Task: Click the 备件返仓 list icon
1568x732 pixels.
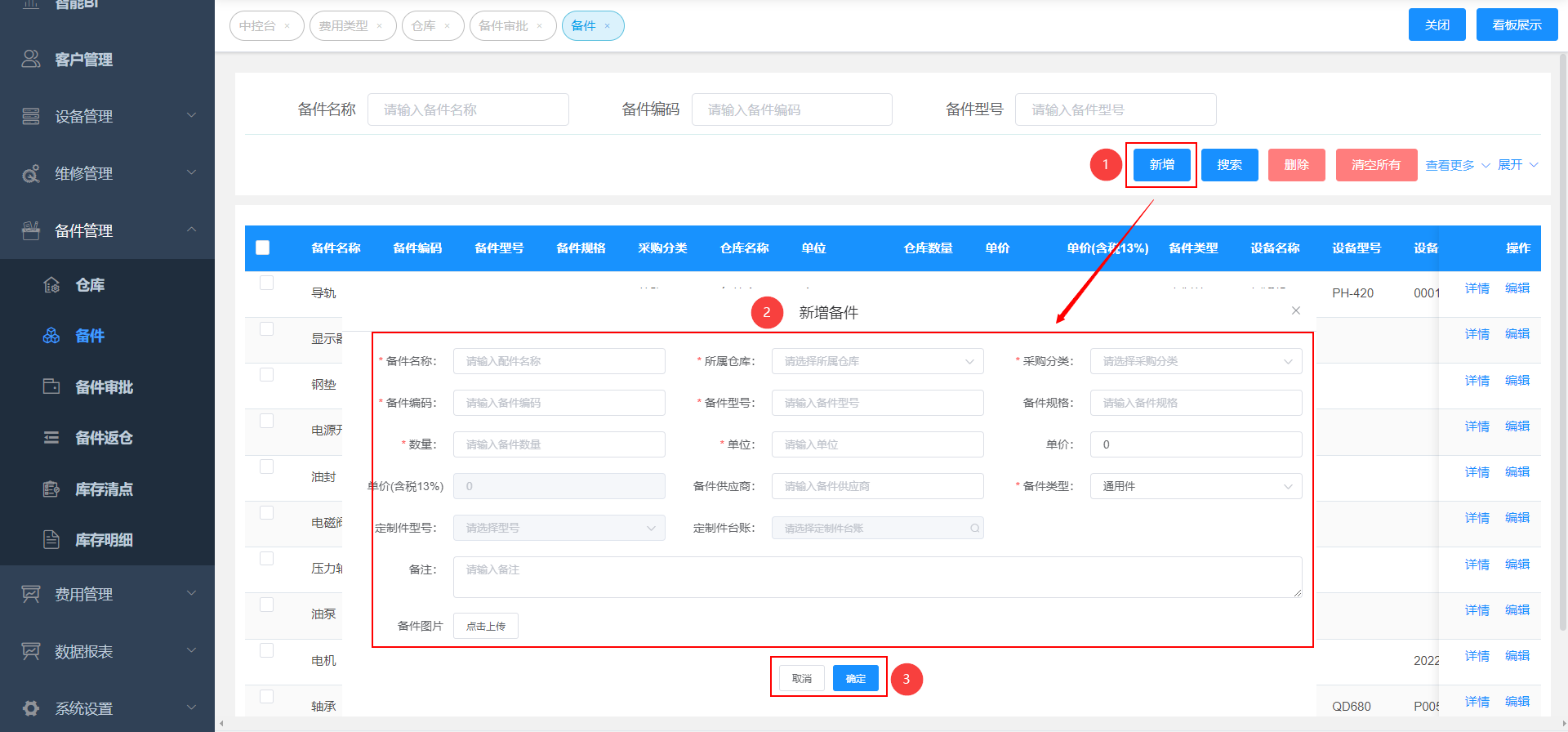Action: click(x=51, y=438)
